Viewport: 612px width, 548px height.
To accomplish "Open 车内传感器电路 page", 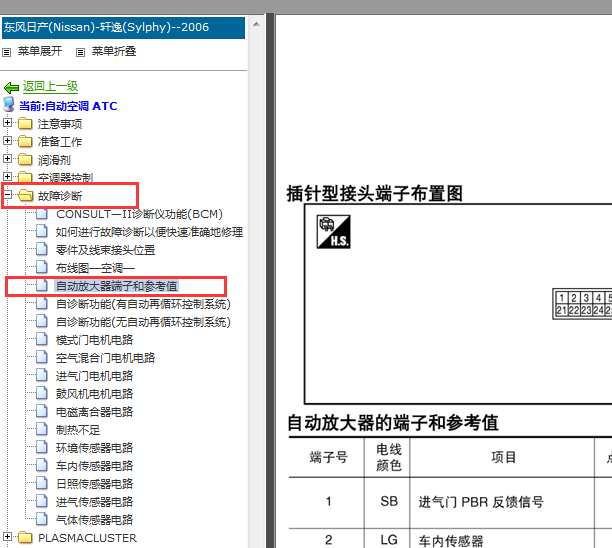I will (x=94, y=465).
